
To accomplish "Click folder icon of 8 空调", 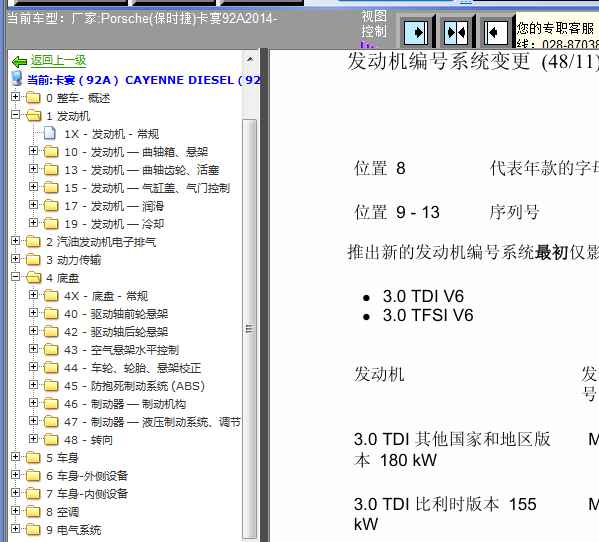I will 33,511.
